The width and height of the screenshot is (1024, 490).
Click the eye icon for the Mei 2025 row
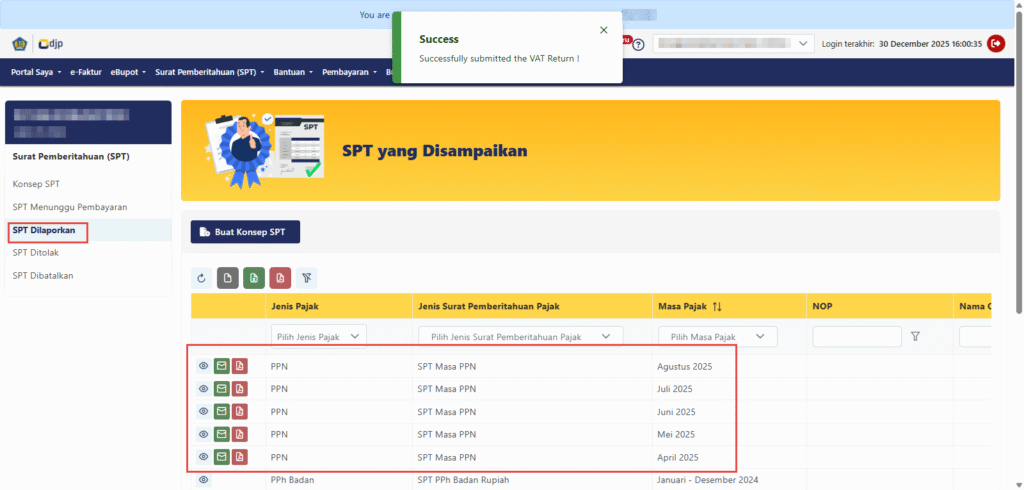(203, 434)
